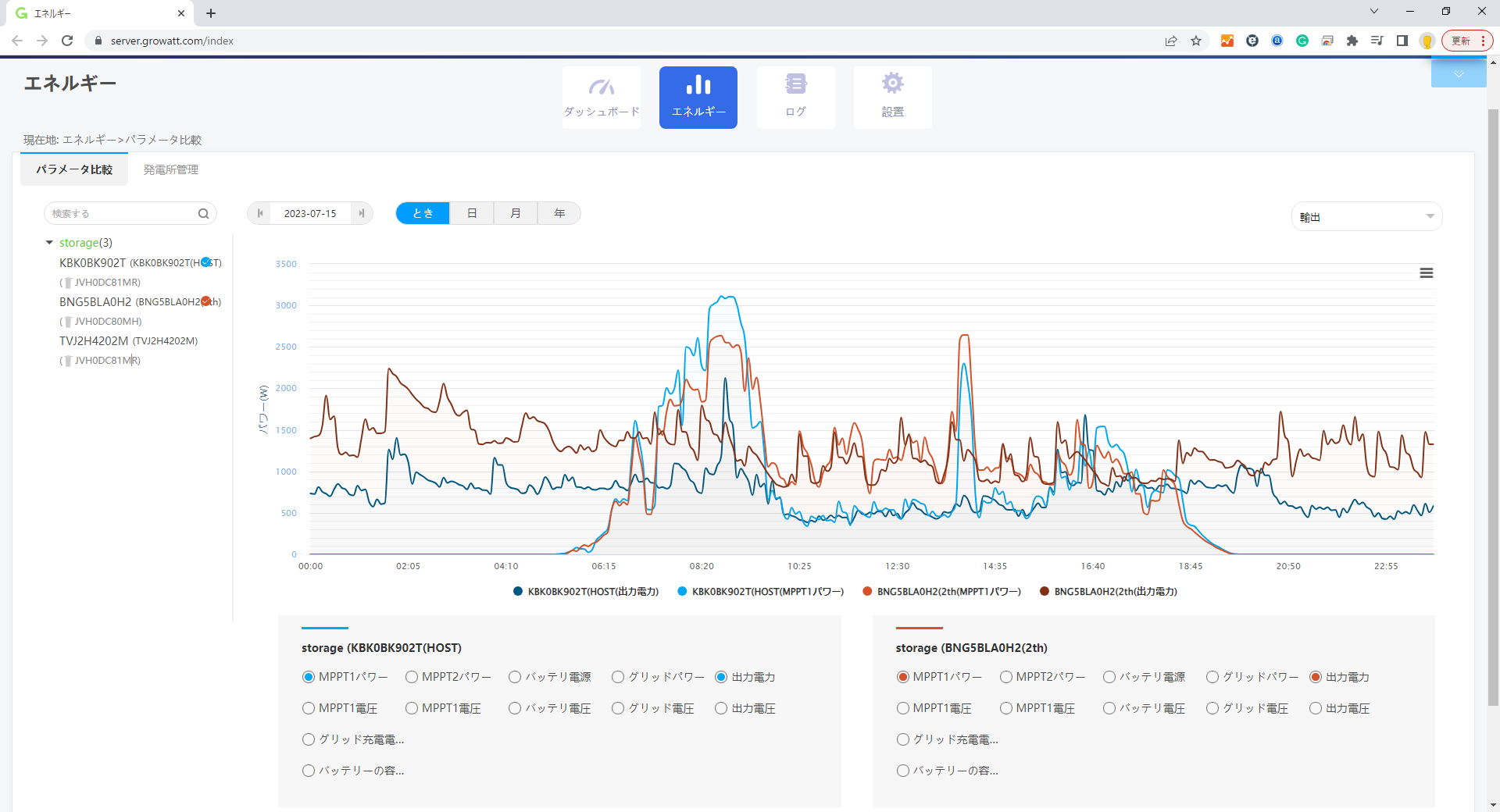Viewport: 1500px width, 812px height.
Task: Toggle KBK0BK902T MPPT1パワー legend series
Action: point(760,592)
